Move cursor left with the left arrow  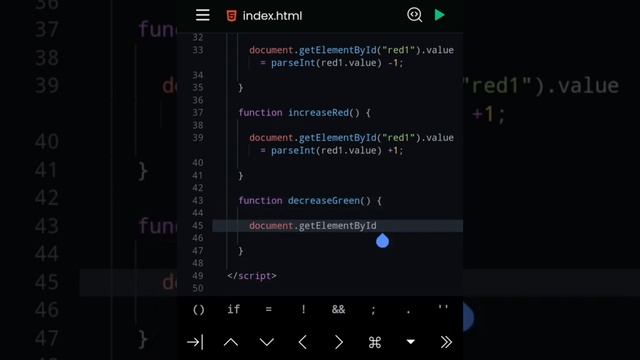tap(302, 342)
